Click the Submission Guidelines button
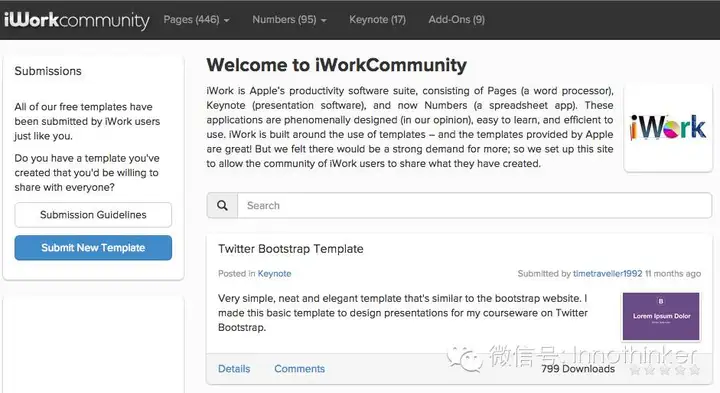 point(93,215)
